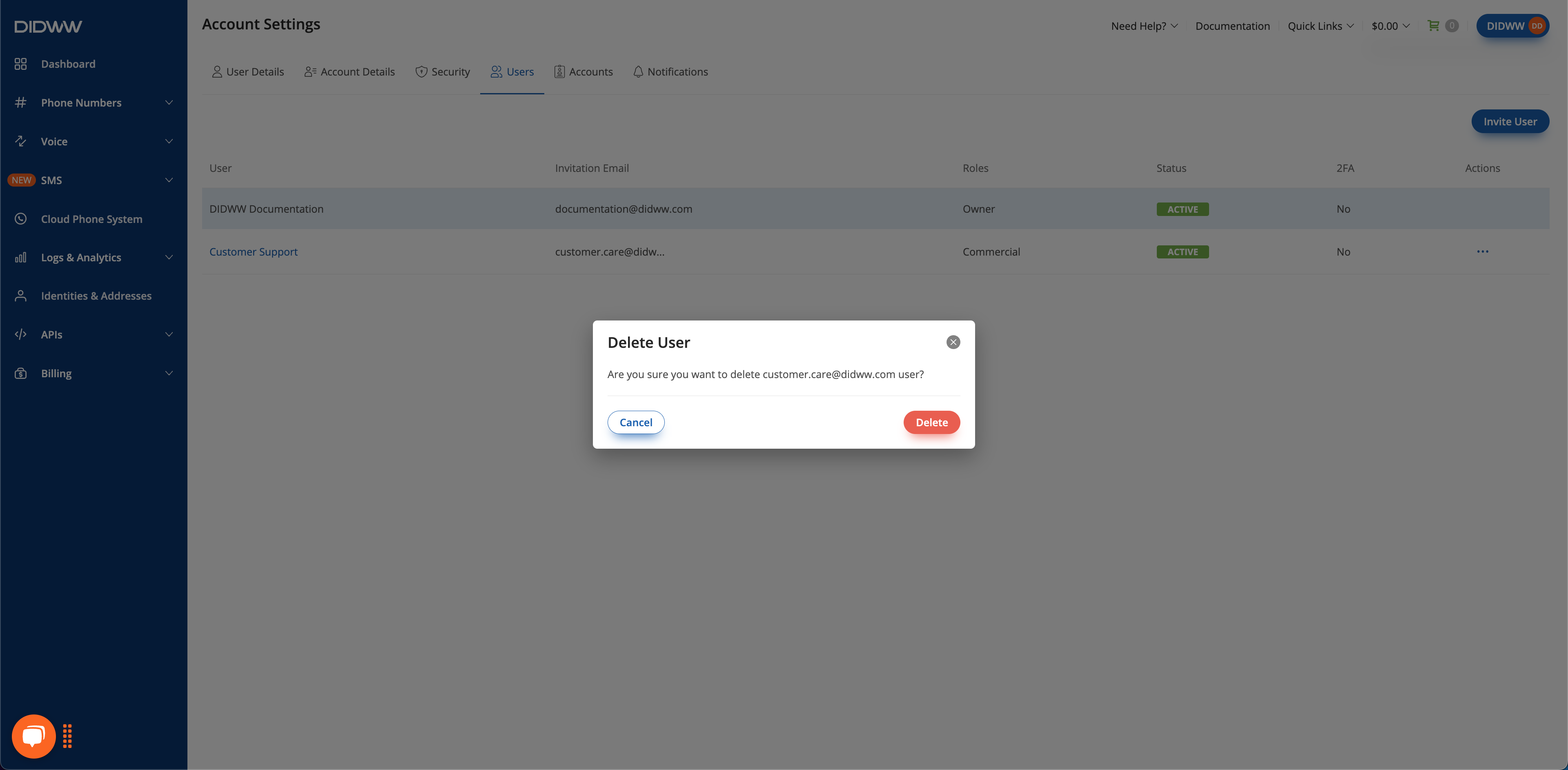The height and width of the screenshot is (770, 1568).
Task: Expand the Voice menu chevron
Action: [x=169, y=141]
